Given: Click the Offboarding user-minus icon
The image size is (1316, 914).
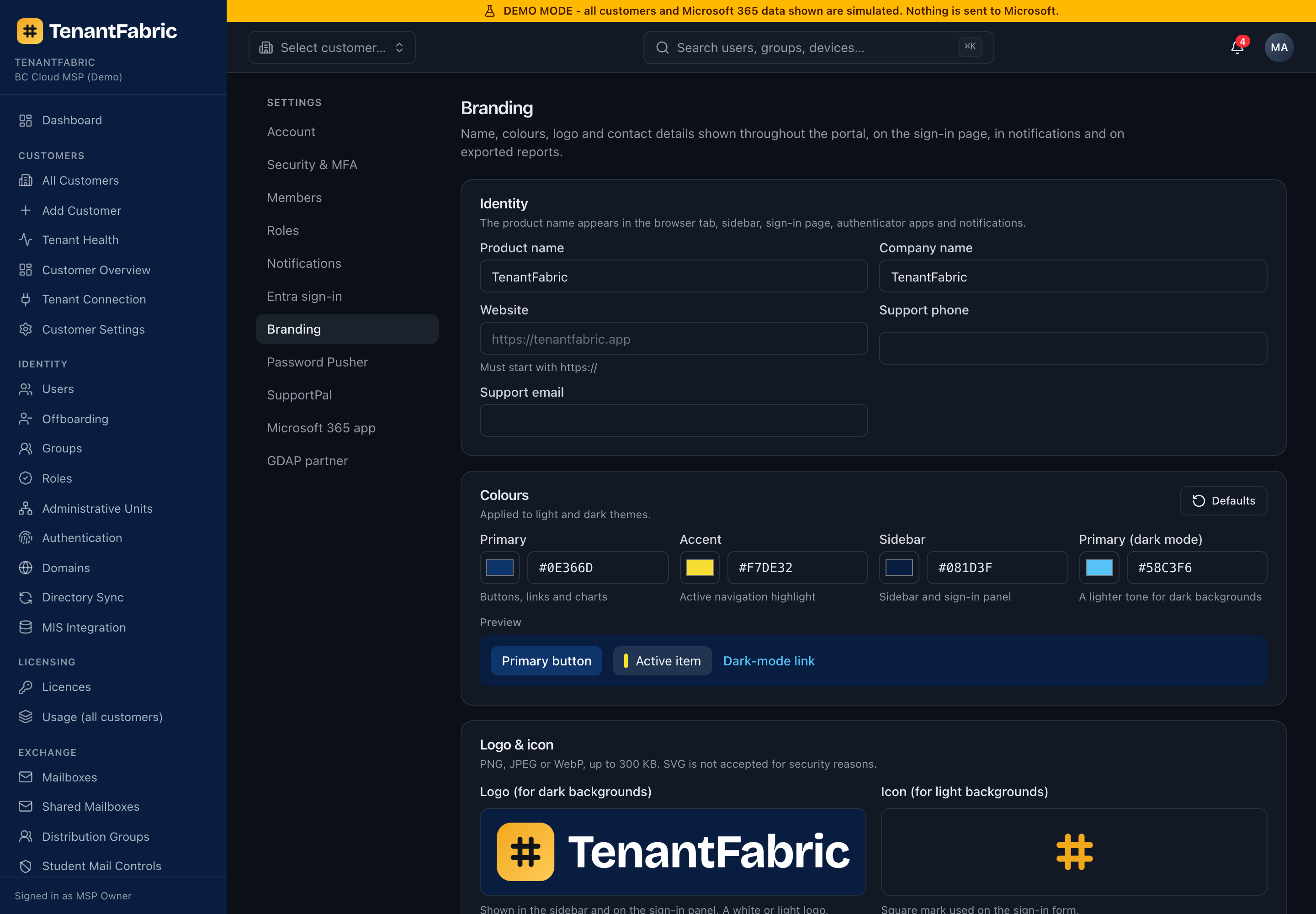Looking at the screenshot, I should click(25, 419).
